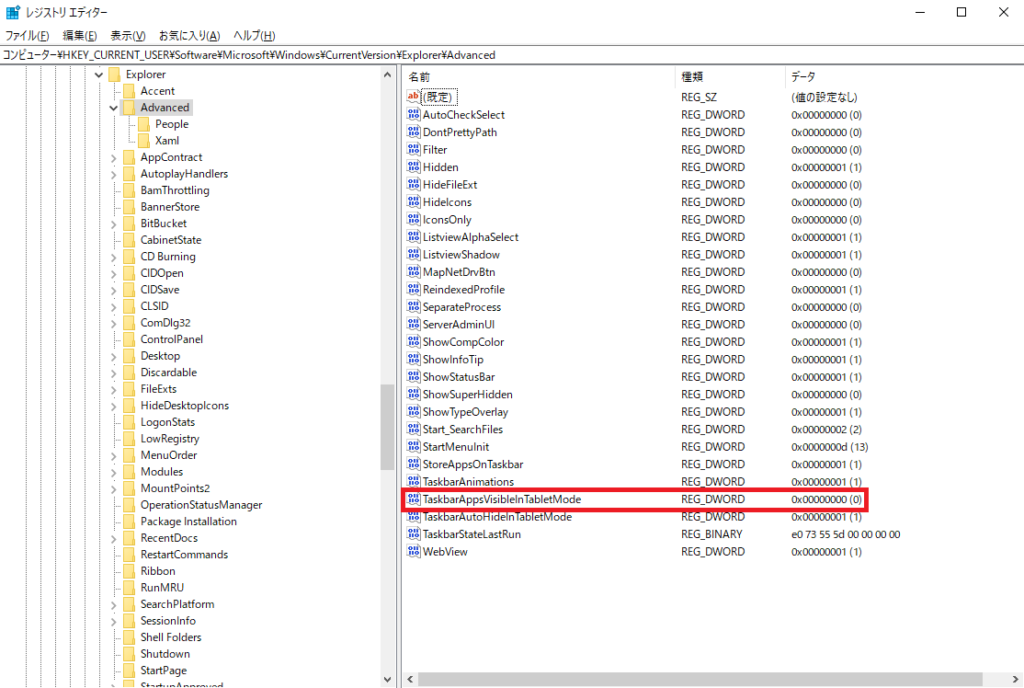Click the tree pane vertical scrollbar thumb
Screen dimensions: 1024x688
(387, 427)
